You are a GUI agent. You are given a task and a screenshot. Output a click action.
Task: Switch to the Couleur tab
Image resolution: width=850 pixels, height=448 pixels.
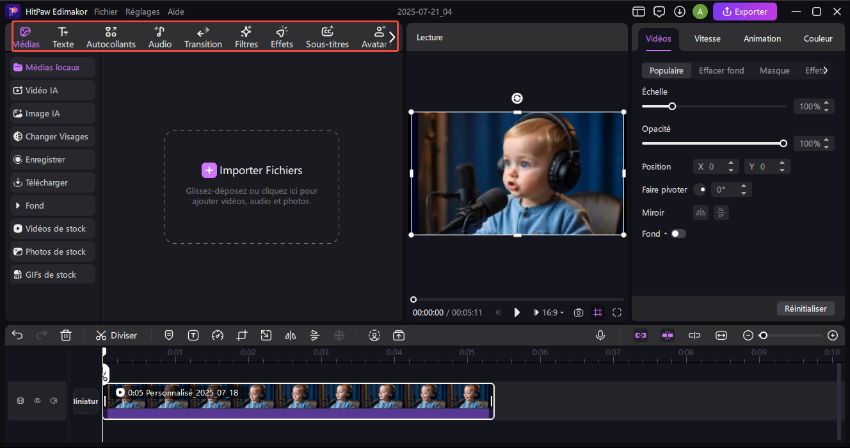pos(817,39)
